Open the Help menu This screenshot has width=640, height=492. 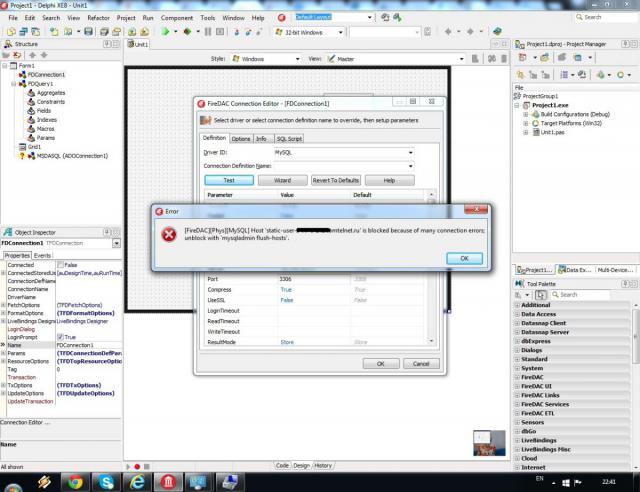point(258,18)
